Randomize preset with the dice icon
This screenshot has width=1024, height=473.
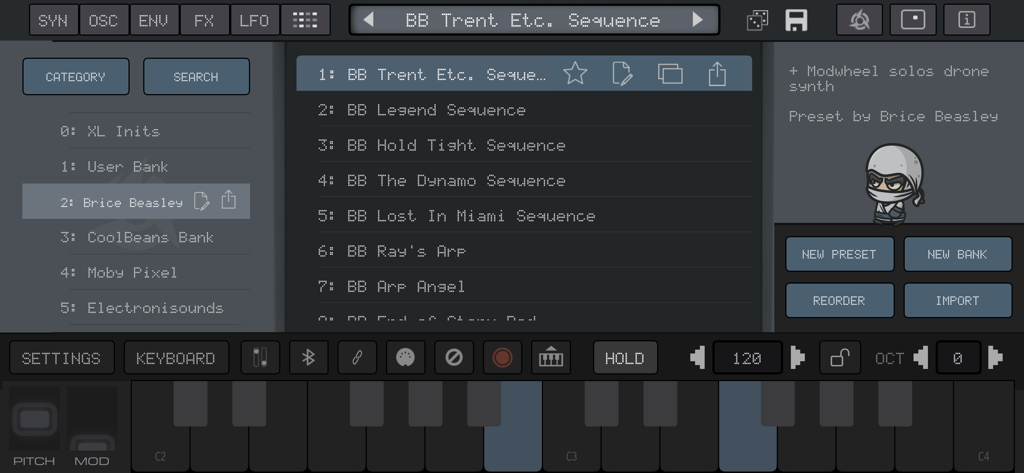pos(758,20)
